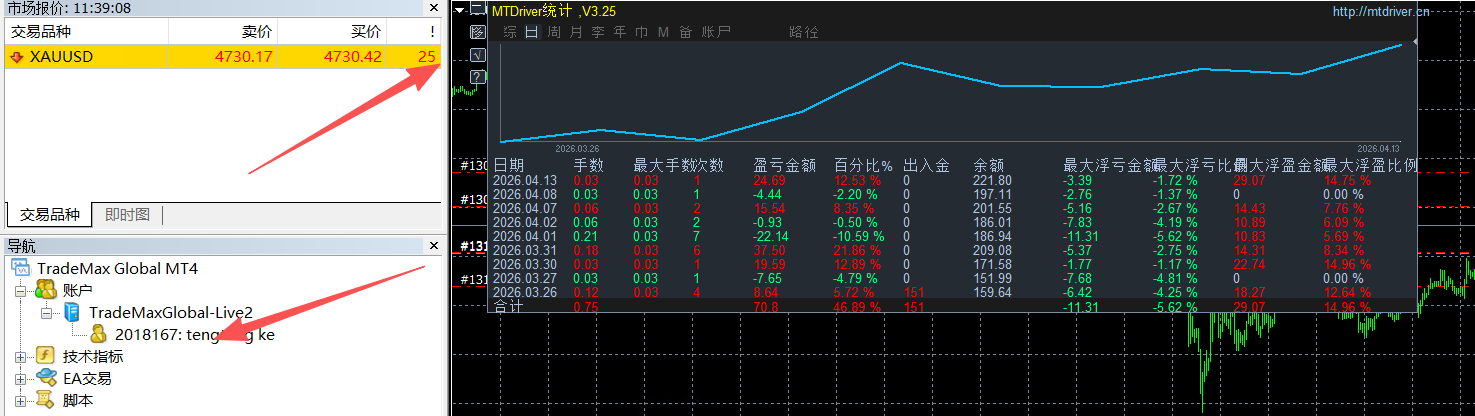
Task: Select 技术指标 tree label
Action: pyautogui.click(x=93, y=356)
